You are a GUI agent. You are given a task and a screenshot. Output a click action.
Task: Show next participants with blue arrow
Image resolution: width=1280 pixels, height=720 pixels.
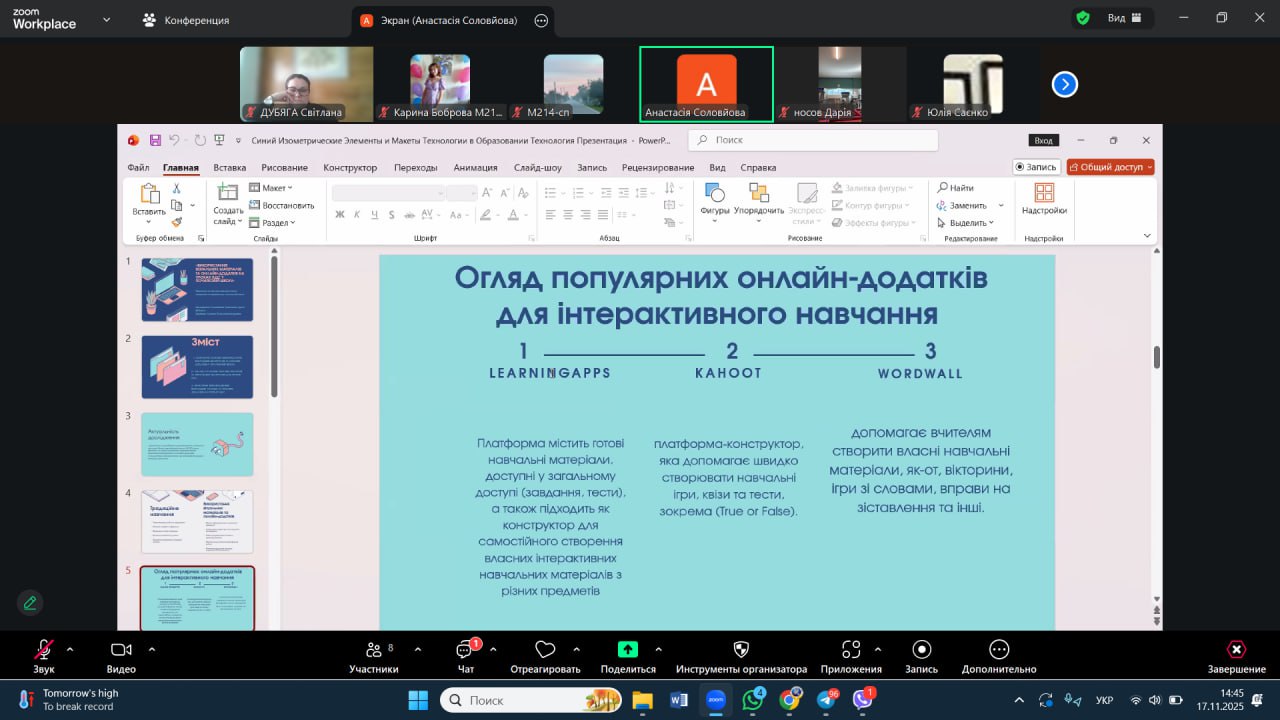1064,85
